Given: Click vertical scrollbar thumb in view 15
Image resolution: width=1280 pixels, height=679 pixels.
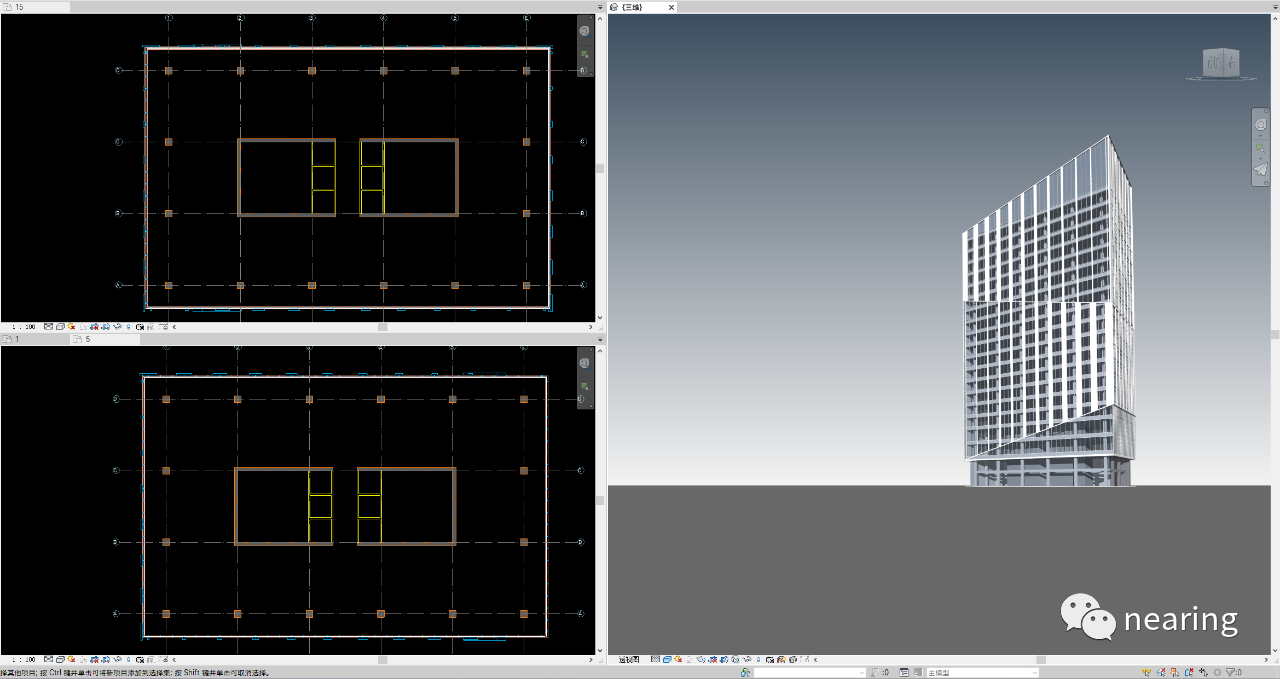Looking at the screenshot, I should click(600, 168).
